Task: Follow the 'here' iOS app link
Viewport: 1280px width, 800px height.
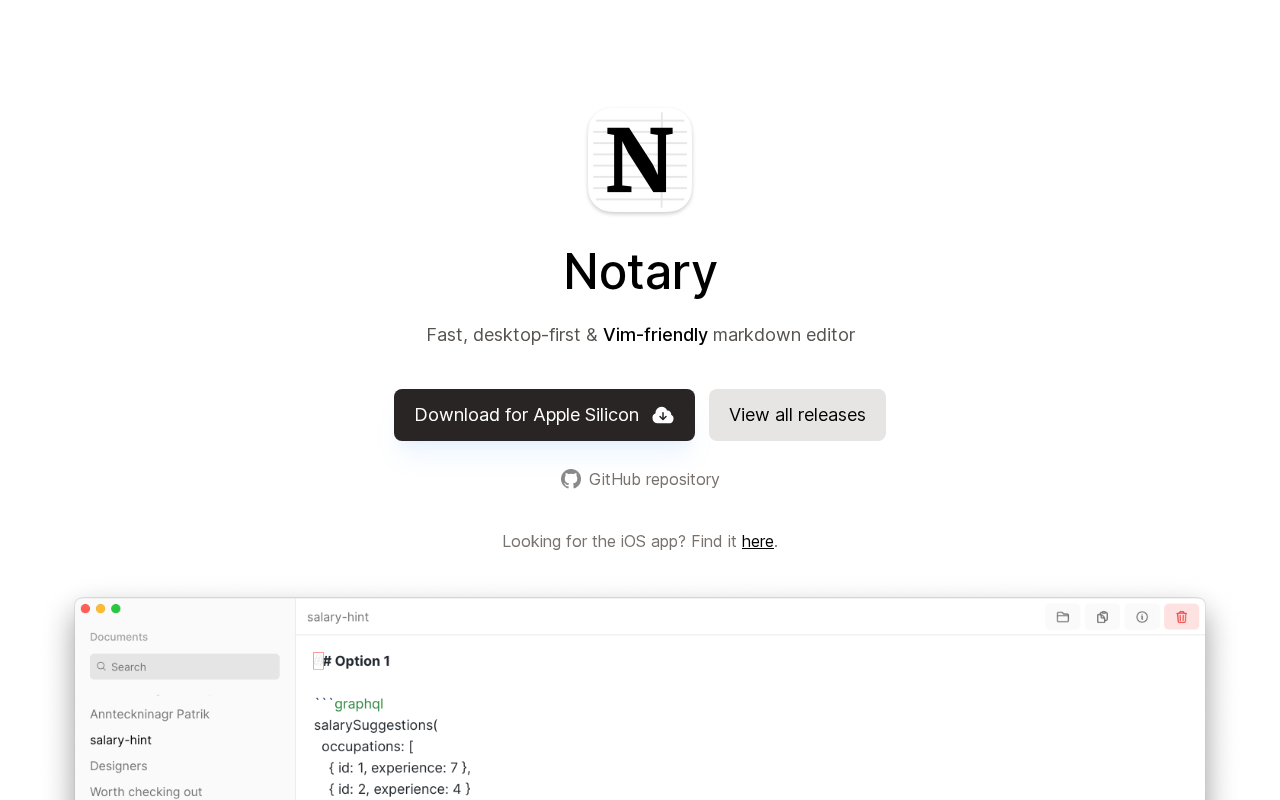Action: point(757,541)
